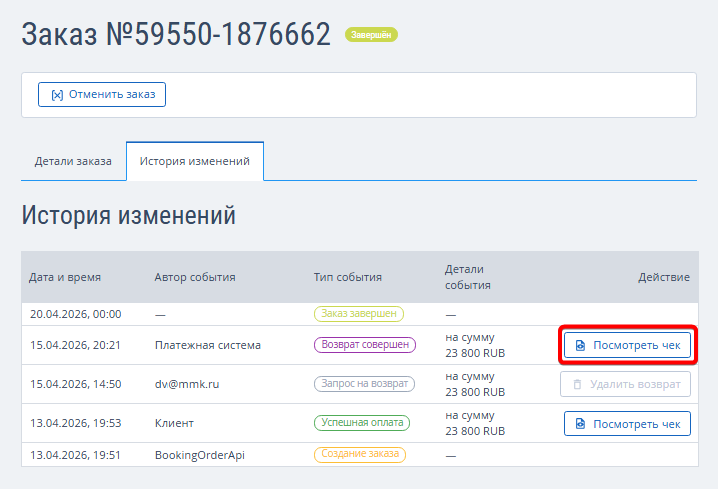Viewport: 718px width, 489px height.
Task: Click the Заказ завершен event tag
Action: pyautogui.click(x=359, y=314)
